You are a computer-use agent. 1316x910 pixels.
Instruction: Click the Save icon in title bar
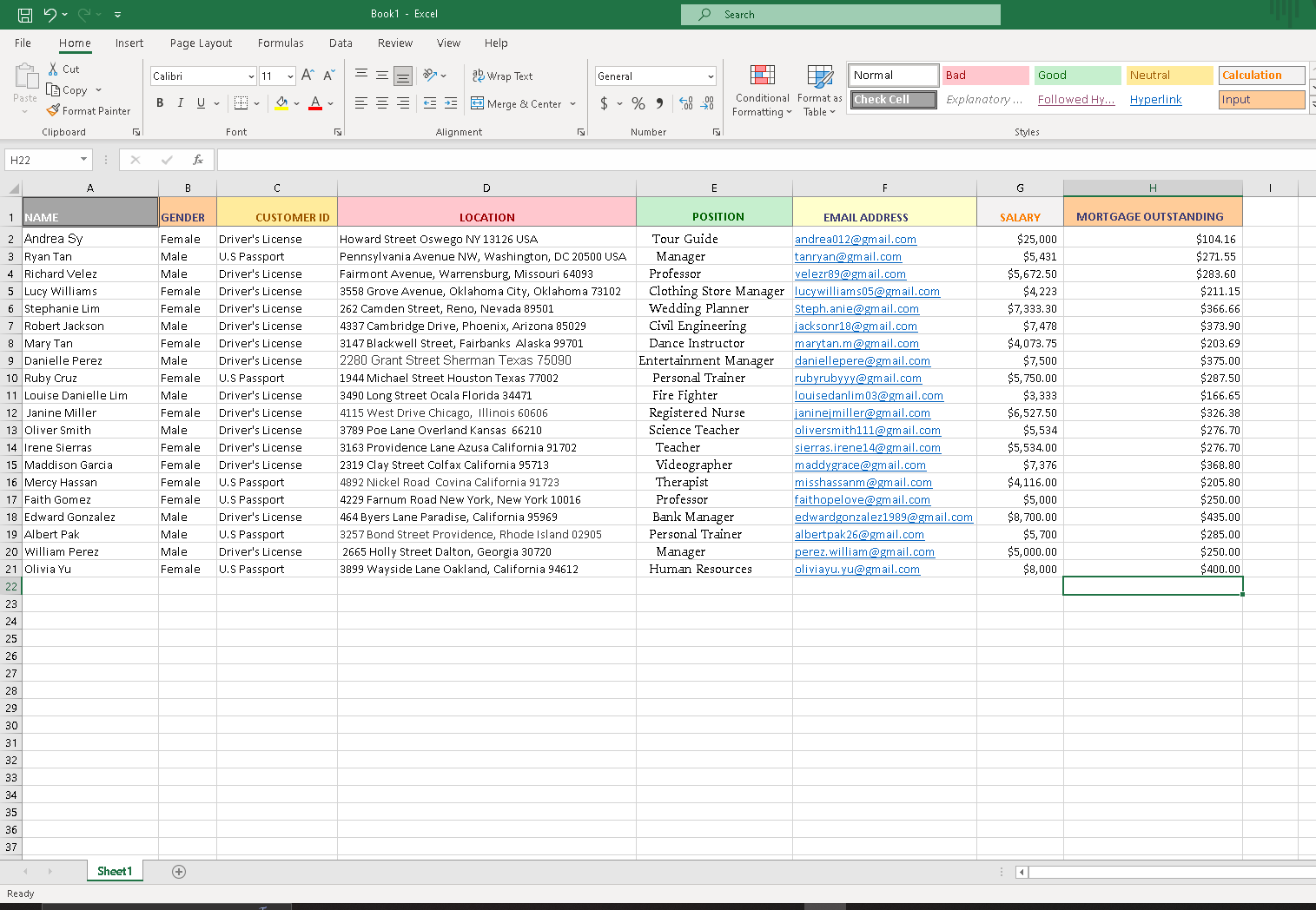25,15
